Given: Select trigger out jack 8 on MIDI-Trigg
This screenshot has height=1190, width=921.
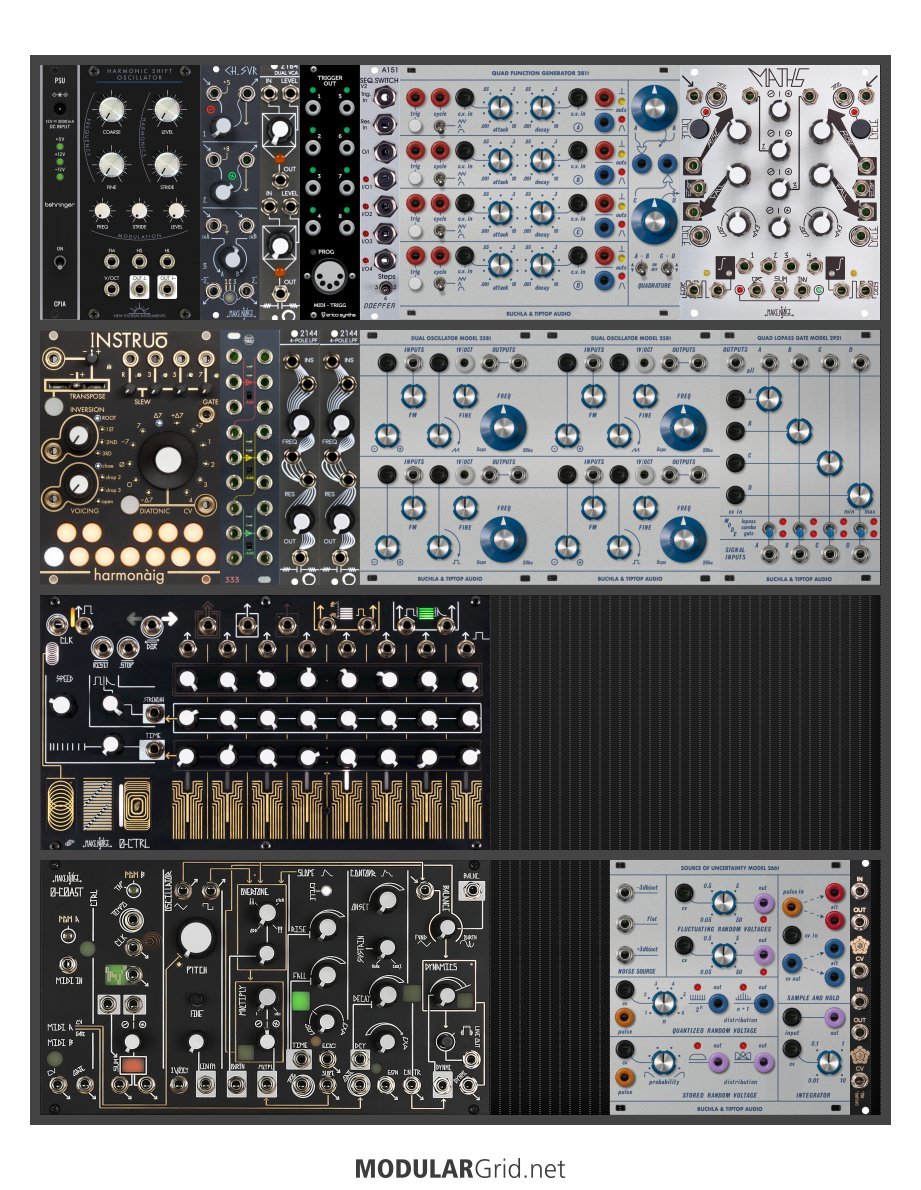Looking at the screenshot, I should (x=346, y=227).
